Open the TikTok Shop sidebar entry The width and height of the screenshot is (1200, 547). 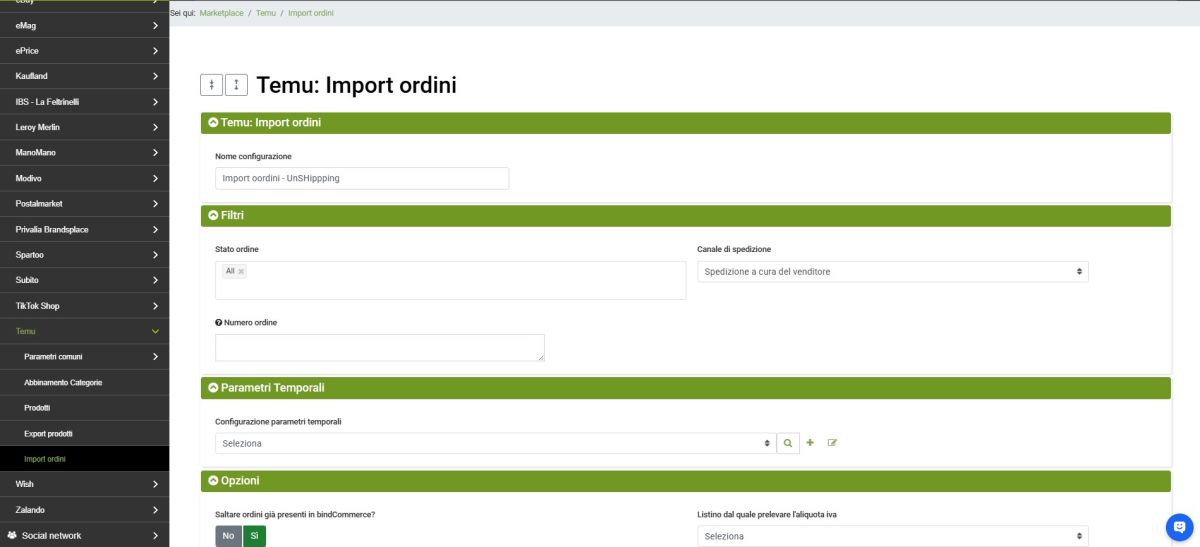click(84, 306)
